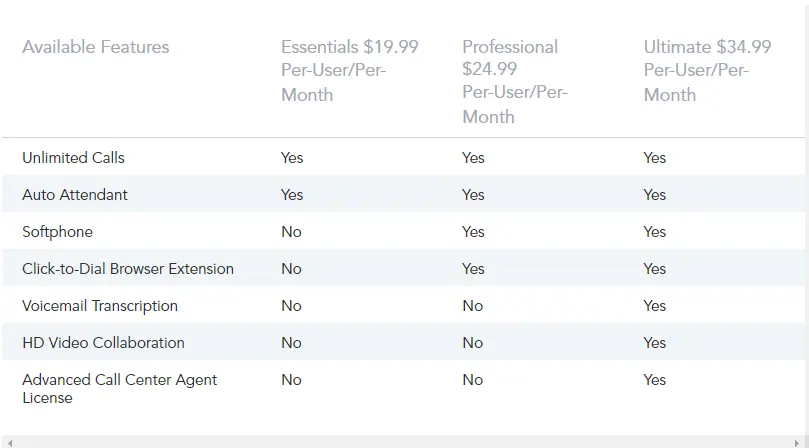The image size is (809, 448).
Task: Click the horizontal scrollbar left arrow
Action: [x=8, y=441]
